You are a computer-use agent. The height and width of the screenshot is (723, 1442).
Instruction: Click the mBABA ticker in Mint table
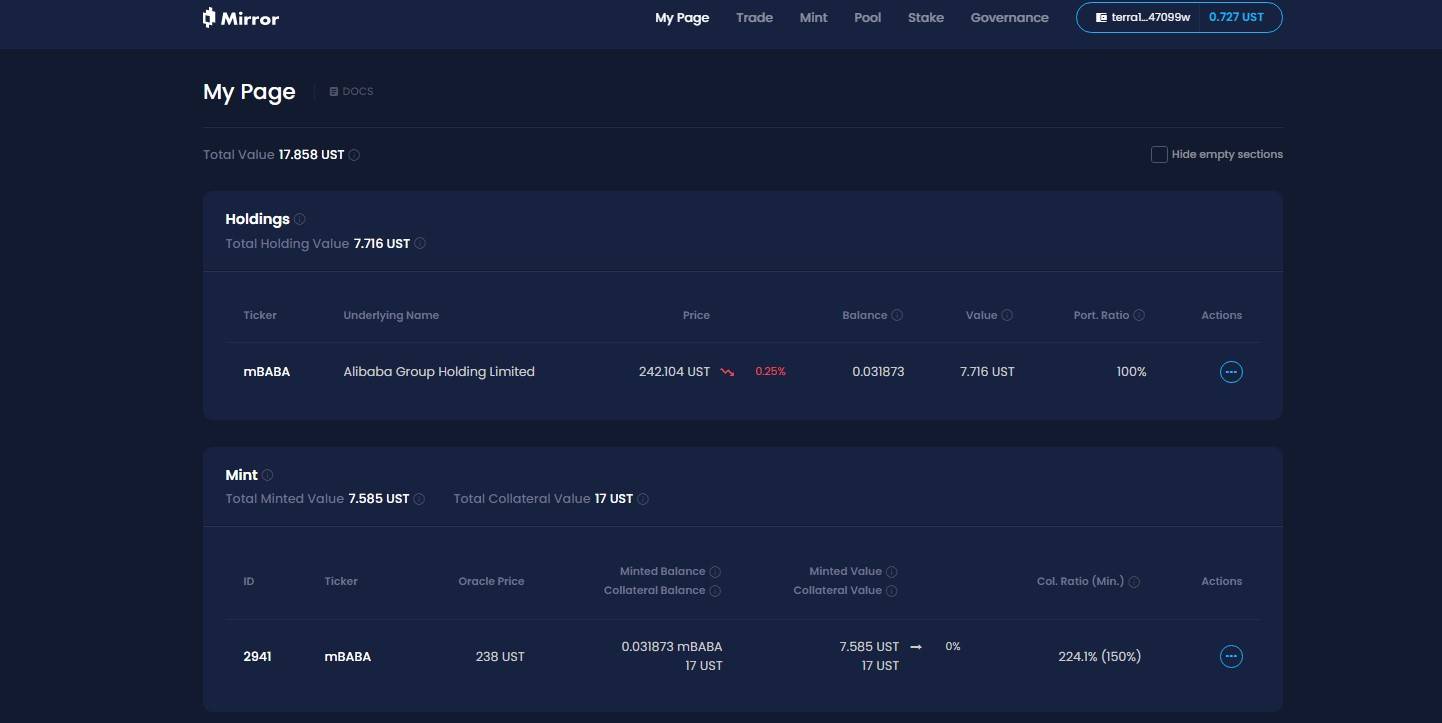[347, 657]
